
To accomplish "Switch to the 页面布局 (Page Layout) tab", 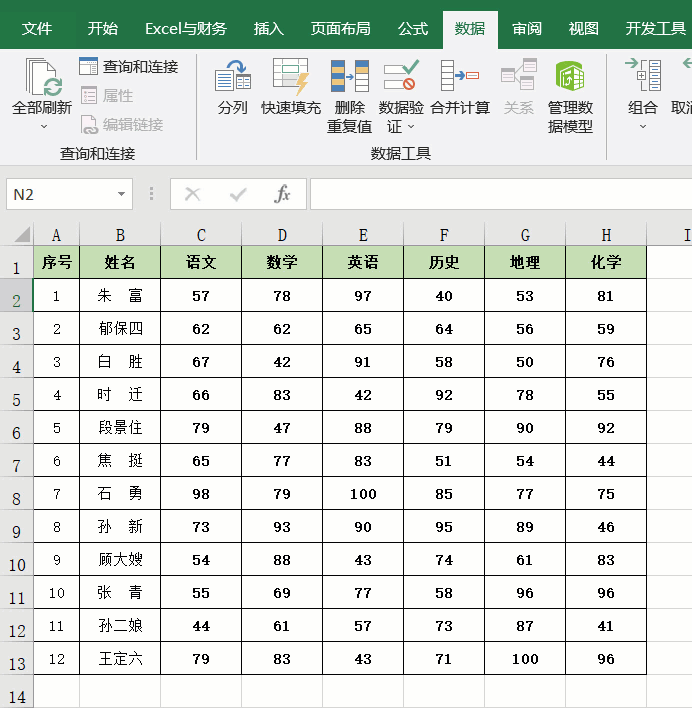I will 341,28.
